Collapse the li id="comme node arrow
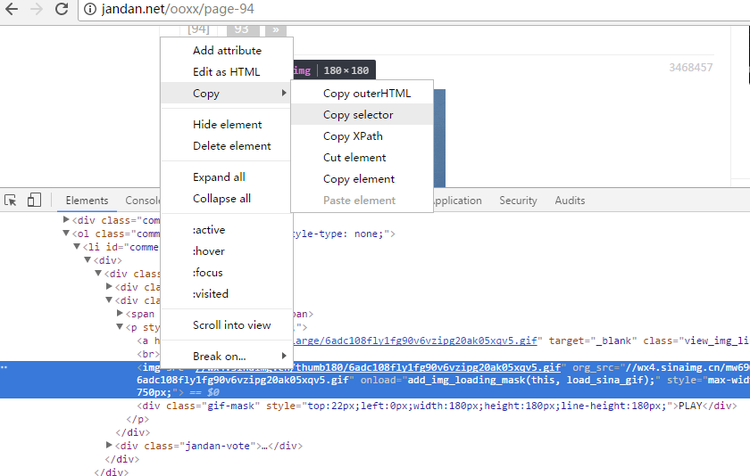 pyautogui.click(x=77, y=246)
